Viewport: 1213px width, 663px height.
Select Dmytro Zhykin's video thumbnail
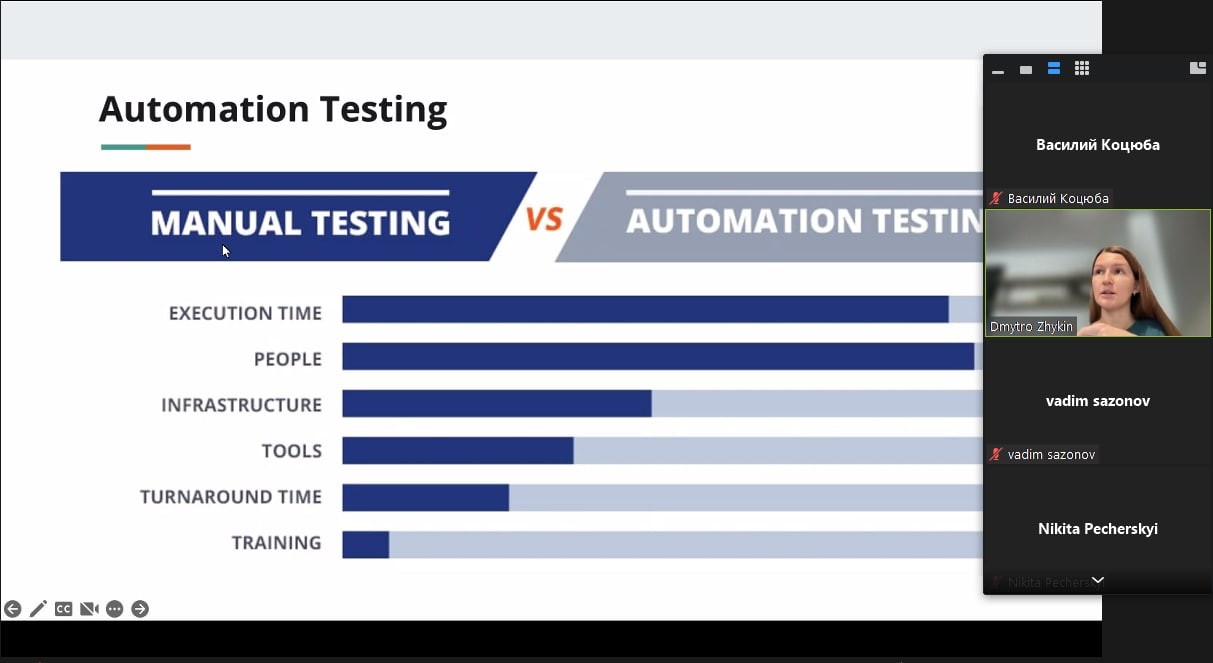click(1097, 273)
